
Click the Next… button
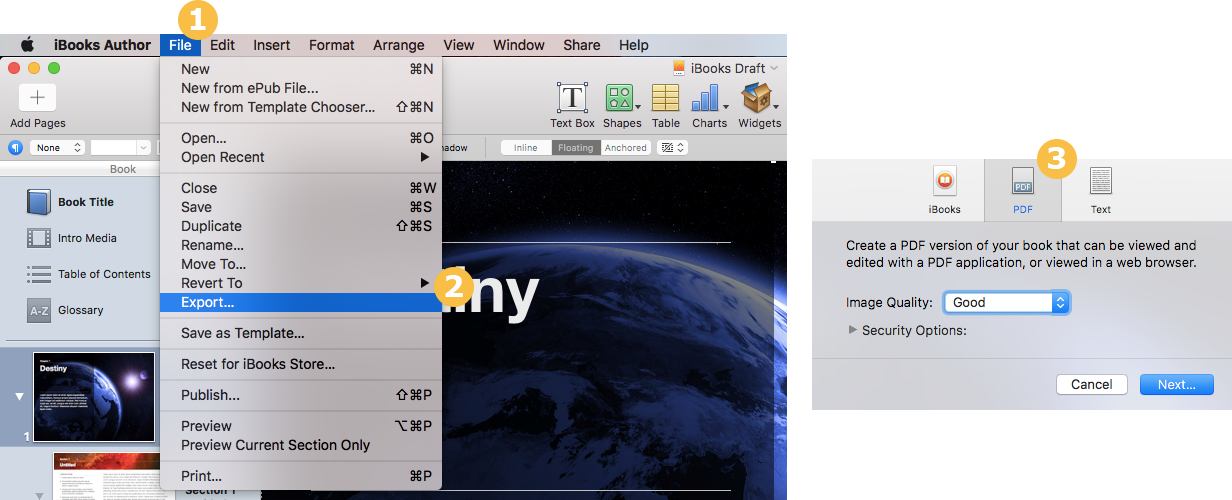(x=1176, y=384)
